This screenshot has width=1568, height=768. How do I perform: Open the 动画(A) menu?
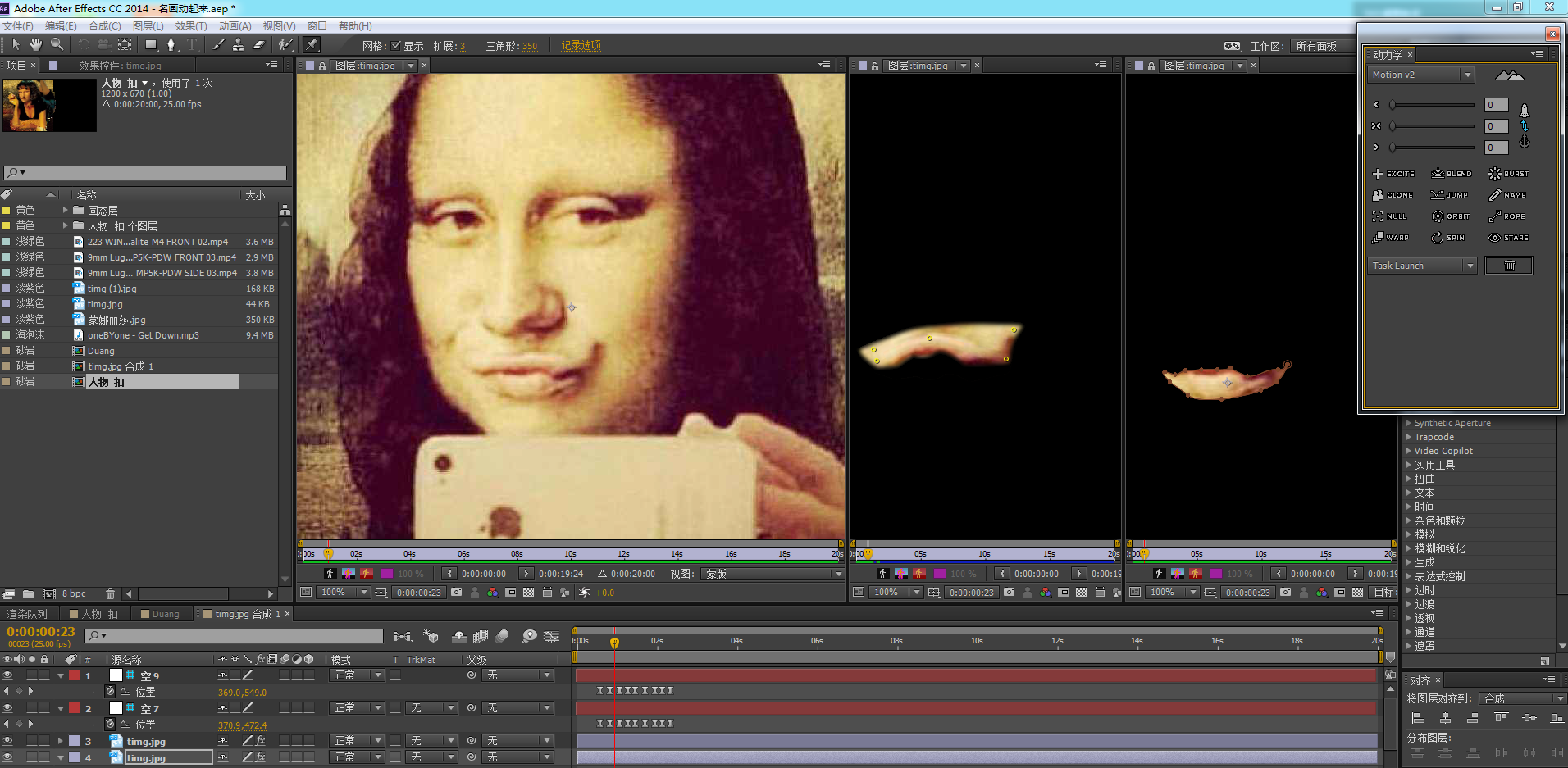[235, 26]
